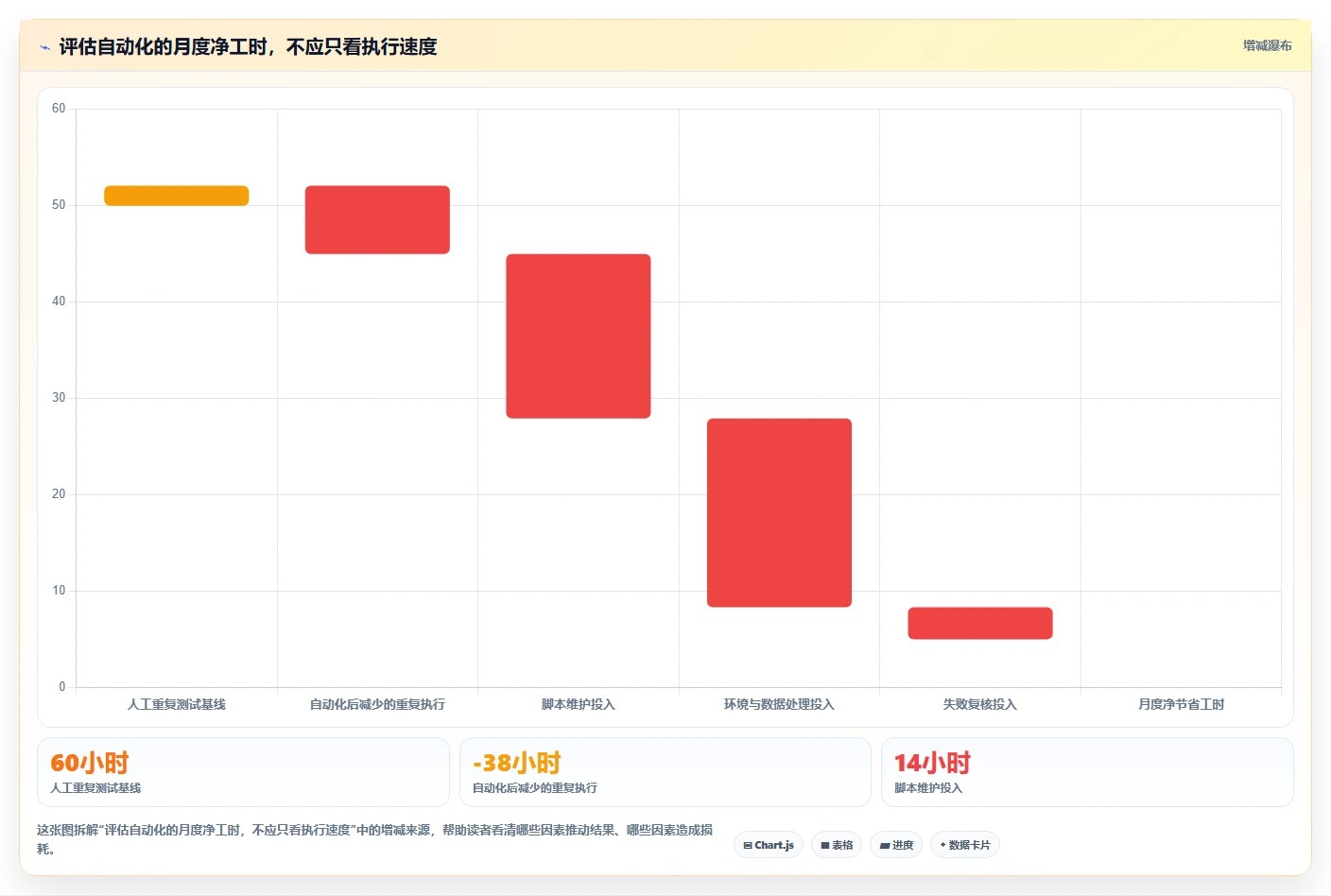The height and width of the screenshot is (896, 1331).
Task: Click the y-axis value 20
Action: [x=59, y=494]
